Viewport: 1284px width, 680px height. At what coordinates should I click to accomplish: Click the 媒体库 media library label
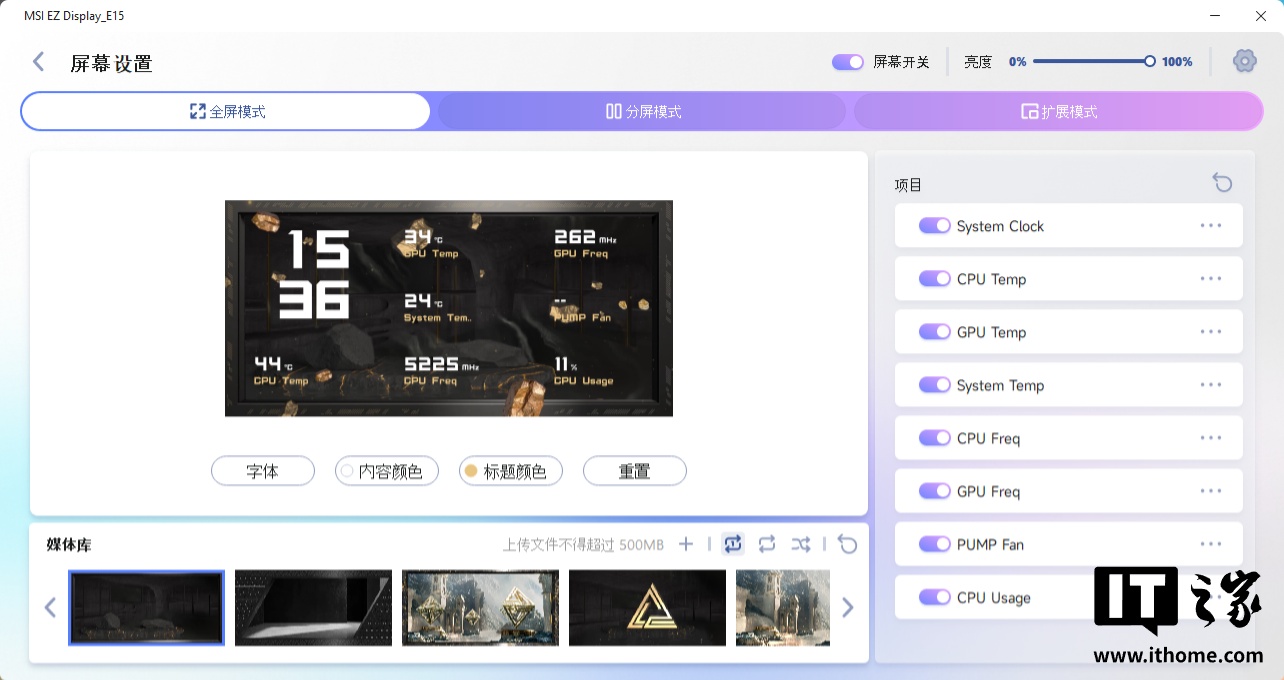click(x=69, y=545)
